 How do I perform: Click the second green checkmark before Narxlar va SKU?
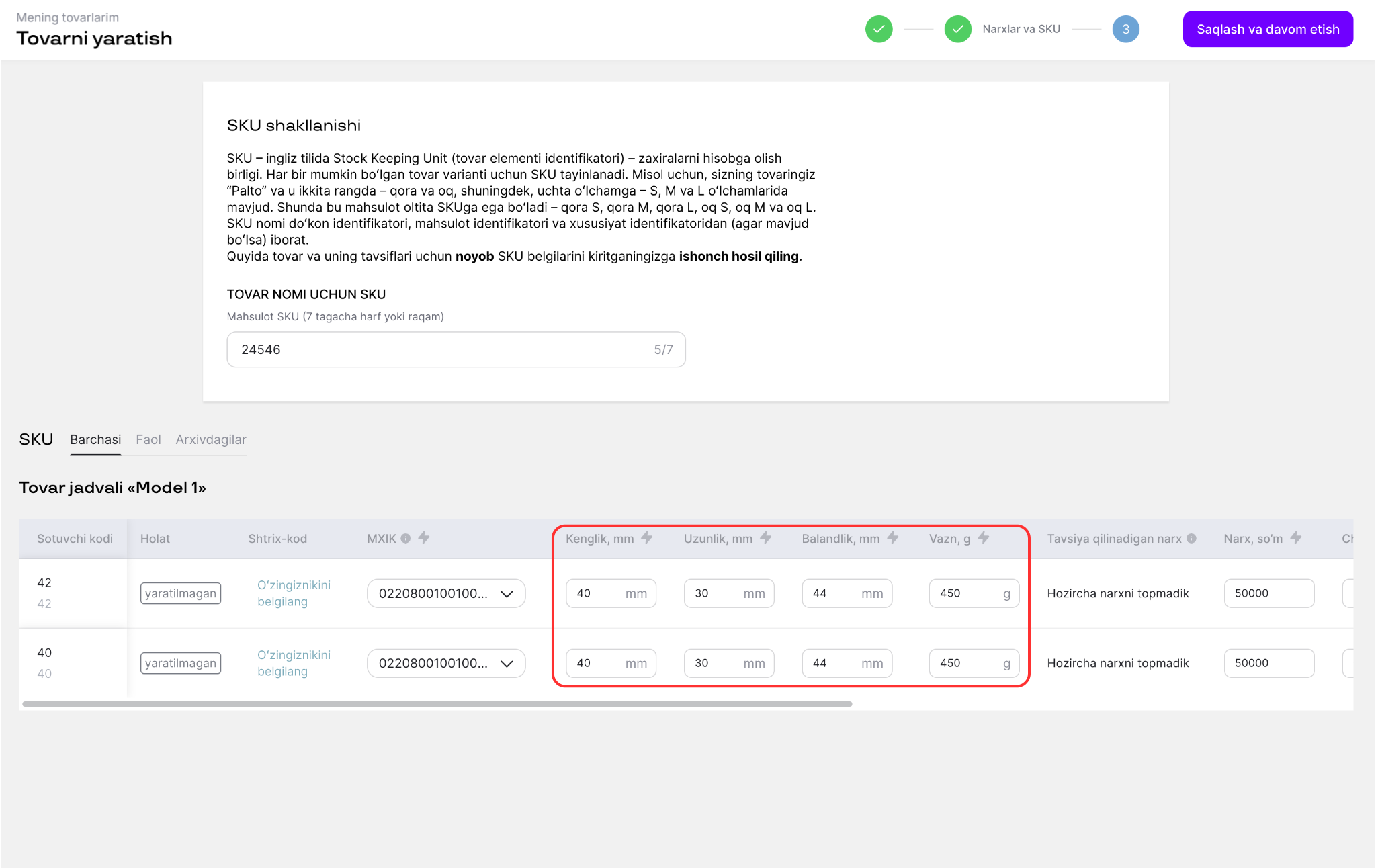tap(957, 29)
